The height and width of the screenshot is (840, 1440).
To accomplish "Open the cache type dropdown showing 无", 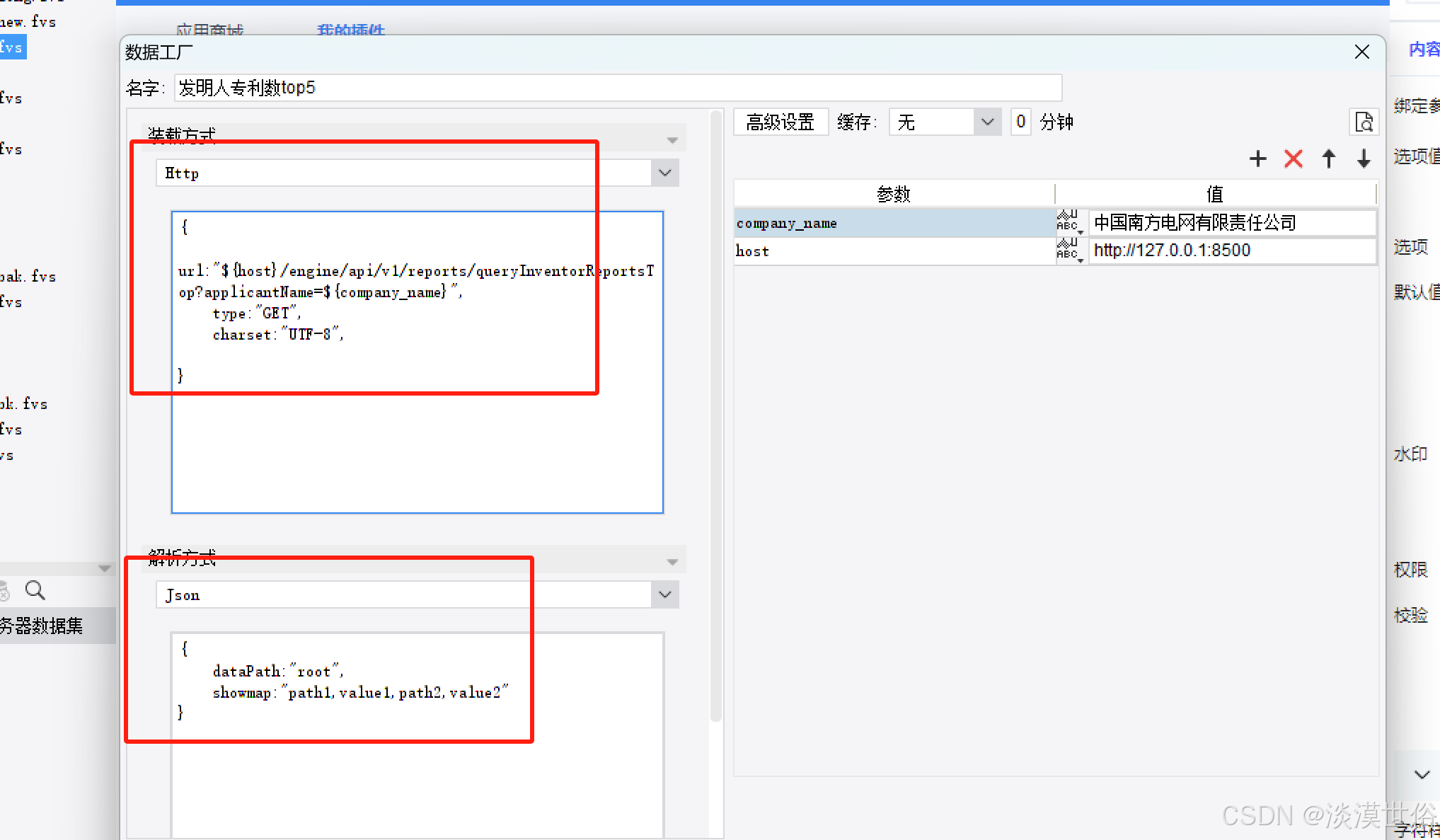I will tap(987, 122).
